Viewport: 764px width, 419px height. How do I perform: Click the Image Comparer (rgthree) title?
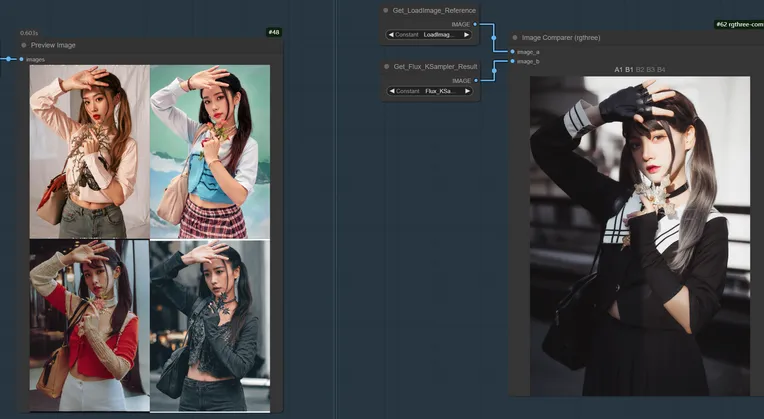(x=561, y=38)
